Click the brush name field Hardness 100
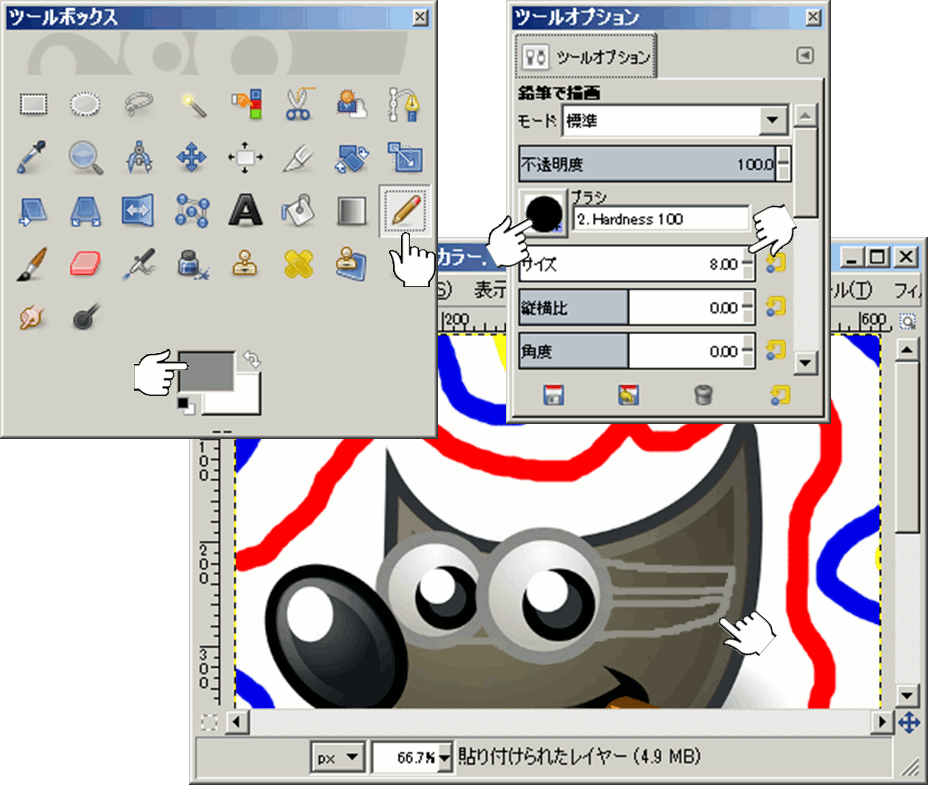Image resolution: width=928 pixels, height=785 pixels. coord(661,219)
